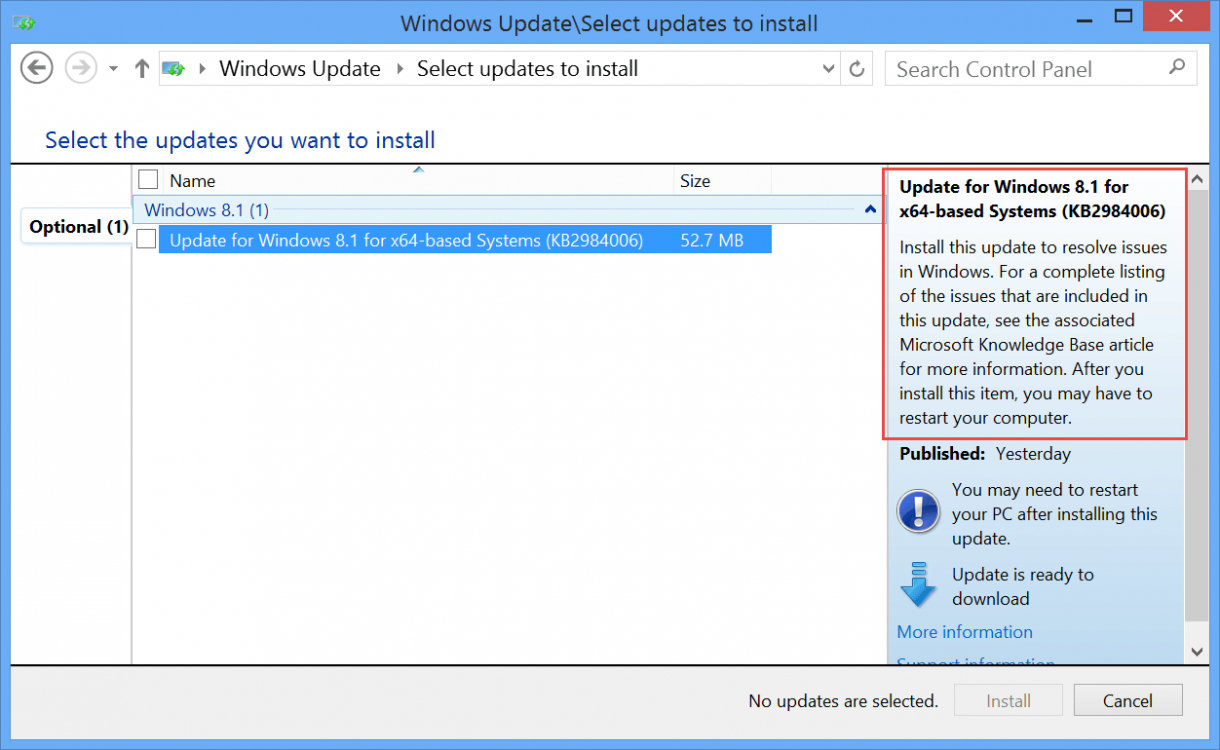This screenshot has height=750, width=1220.
Task: Click the restart warning exclamation icon
Action: (x=918, y=511)
